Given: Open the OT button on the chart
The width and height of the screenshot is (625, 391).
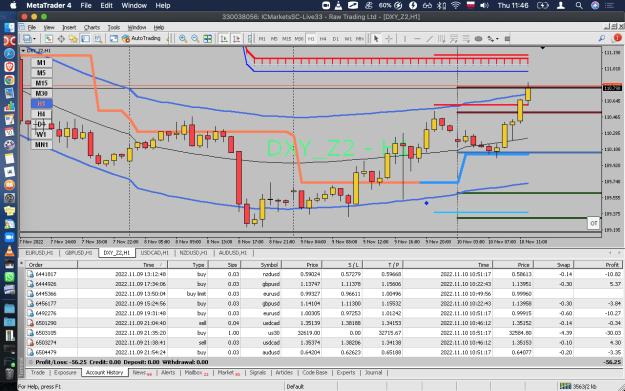Looking at the screenshot, I should coord(594,223).
